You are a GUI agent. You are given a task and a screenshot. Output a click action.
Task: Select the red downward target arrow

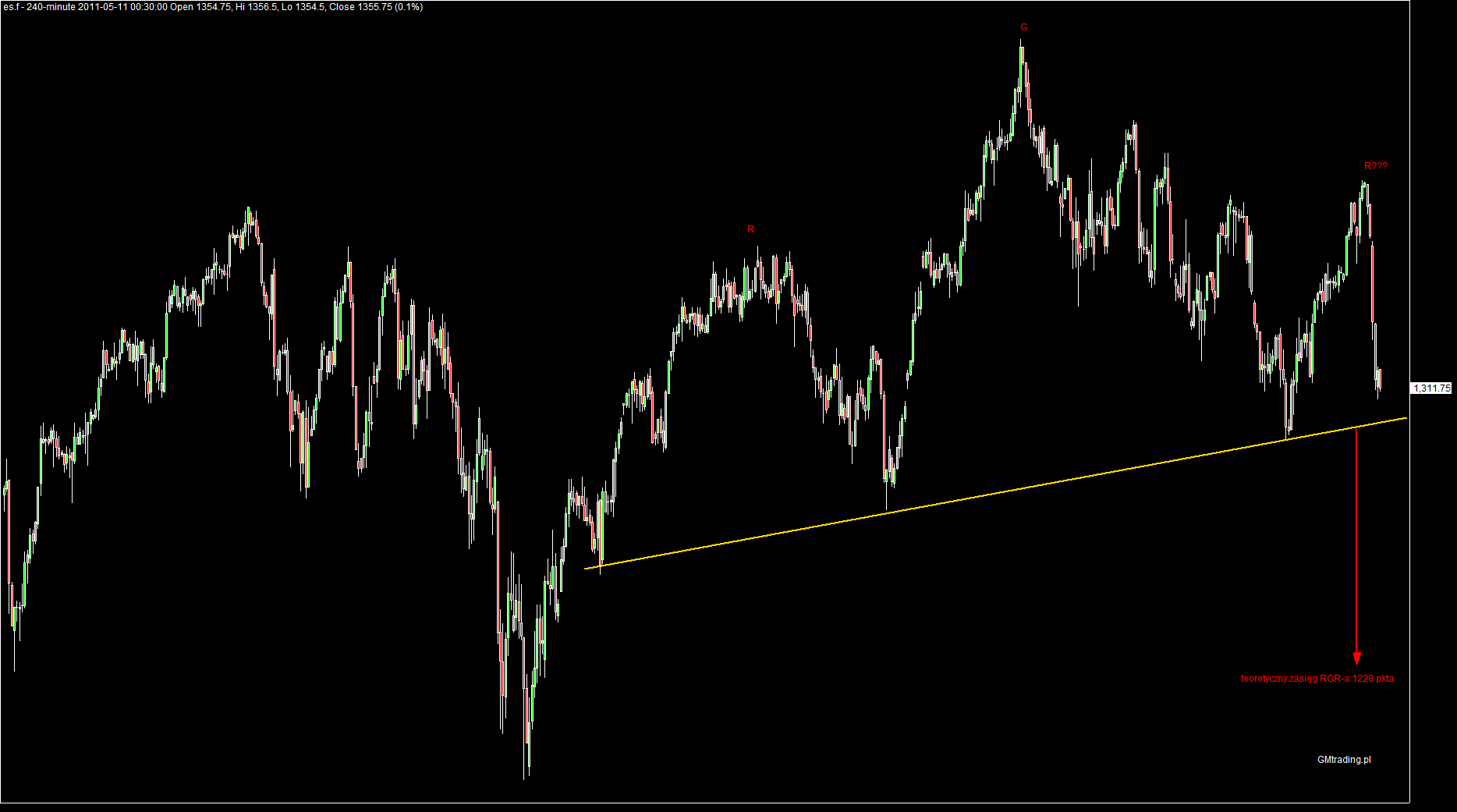click(x=1356, y=545)
